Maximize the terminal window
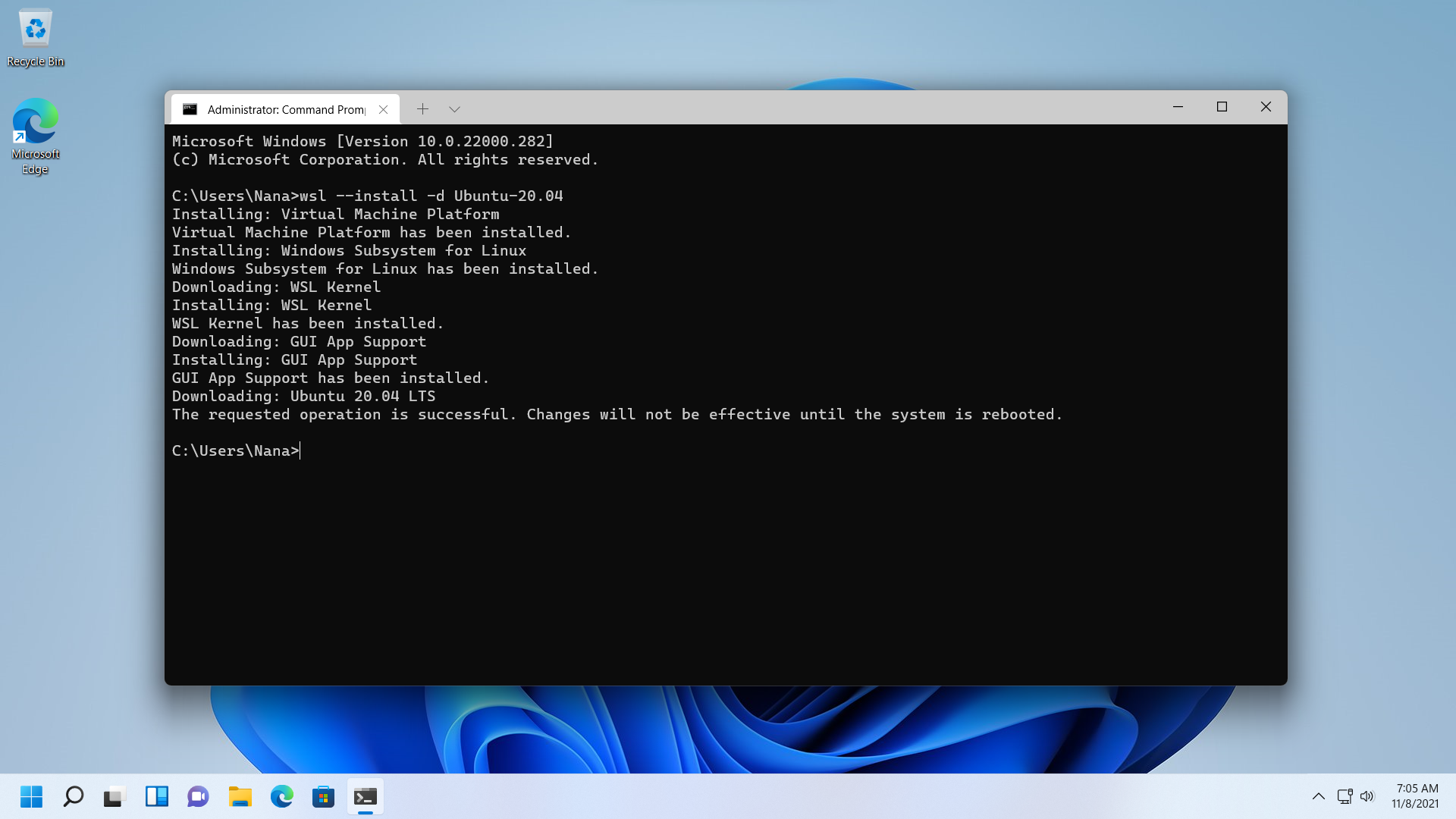The image size is (1456, 819). (x=1222, y=107)
